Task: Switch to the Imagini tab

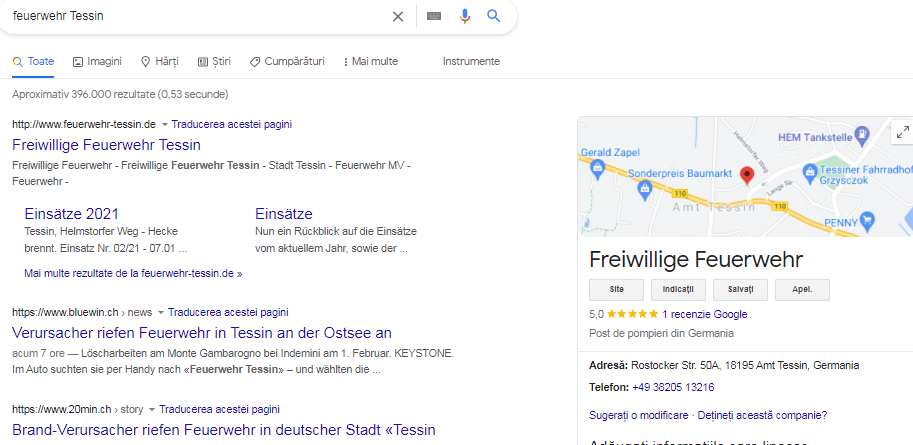Action: coord(97,61)
